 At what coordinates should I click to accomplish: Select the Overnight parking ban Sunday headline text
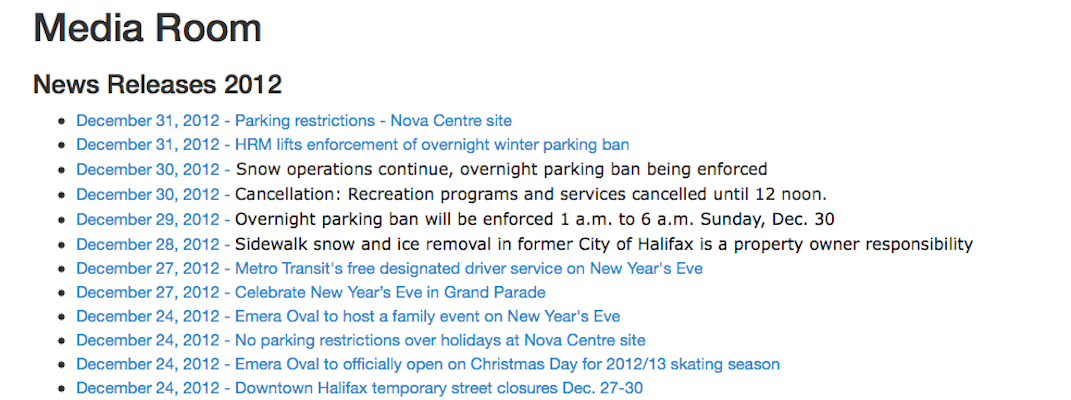coord(534,218)
